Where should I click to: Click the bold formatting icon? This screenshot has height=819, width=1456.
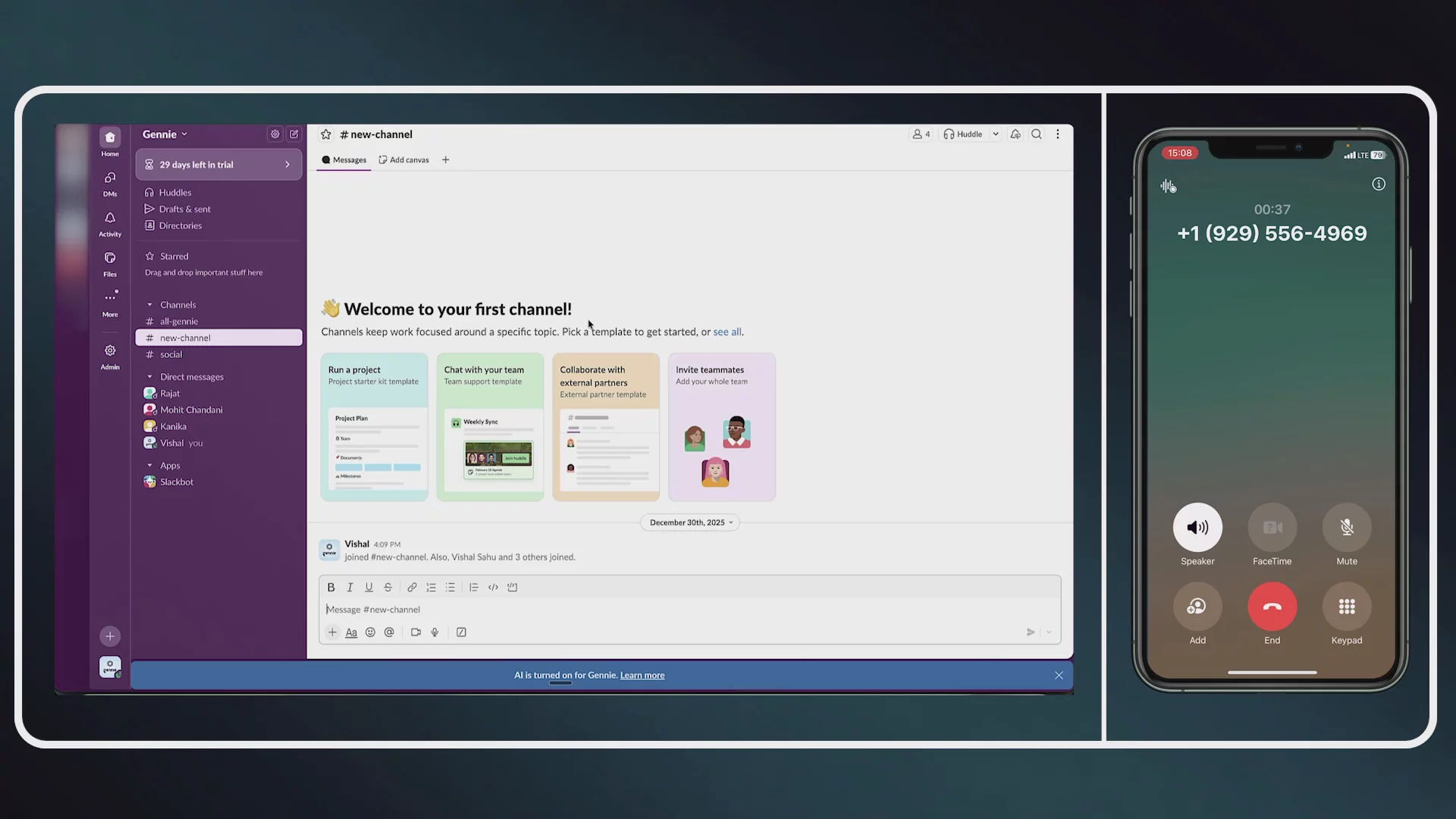(x=331, y=587)
